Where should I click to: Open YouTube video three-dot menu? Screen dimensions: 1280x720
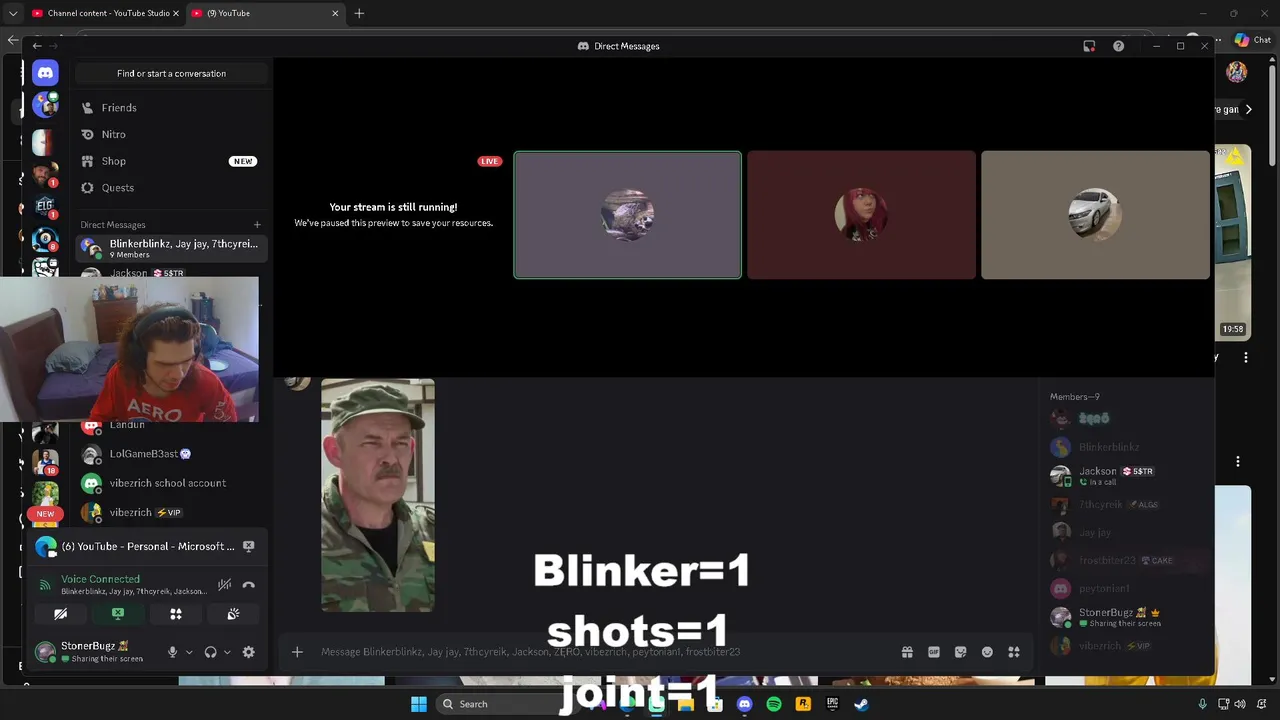1246,357
